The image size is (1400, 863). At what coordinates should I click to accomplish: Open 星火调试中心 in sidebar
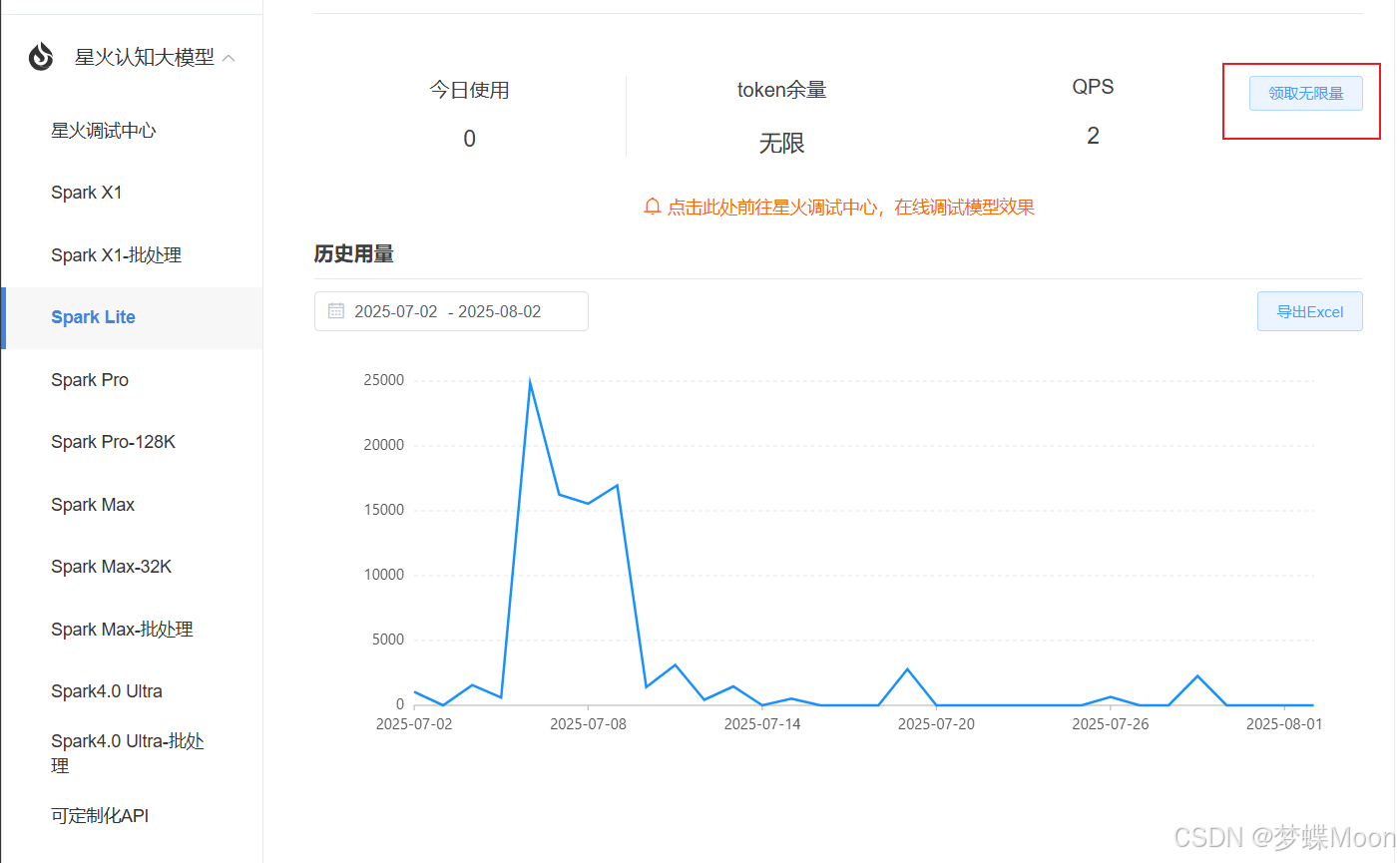[x=104, y=131]
